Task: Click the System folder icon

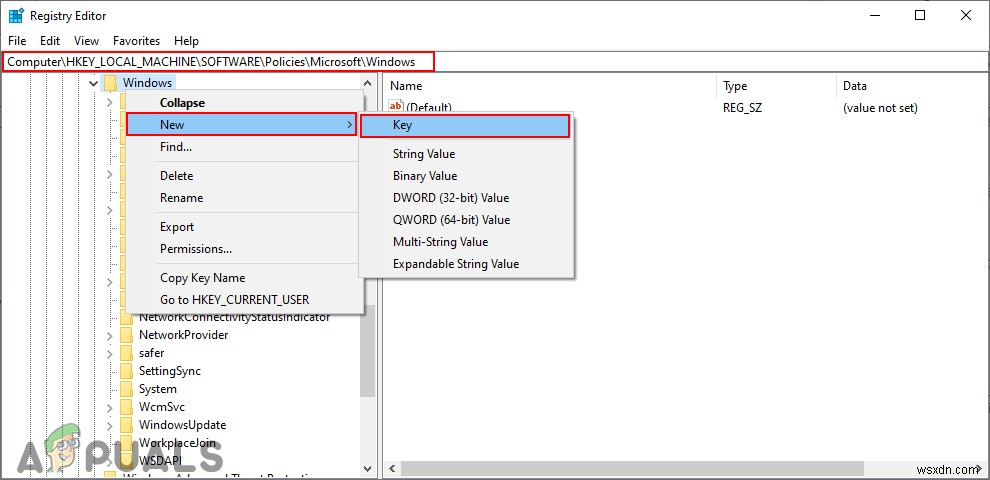Action: click(126, 389)
